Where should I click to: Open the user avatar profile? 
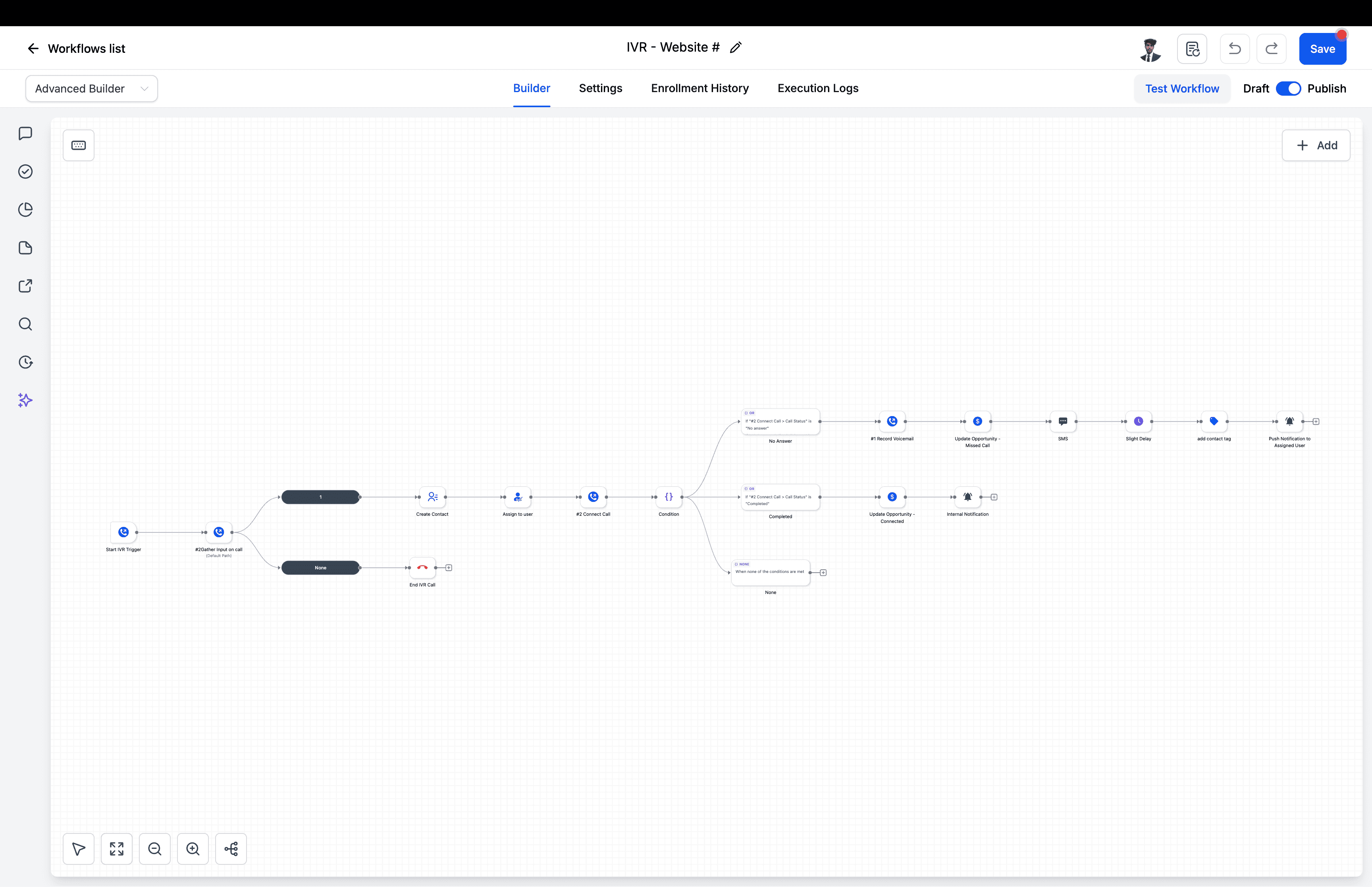pos(1150,50)
